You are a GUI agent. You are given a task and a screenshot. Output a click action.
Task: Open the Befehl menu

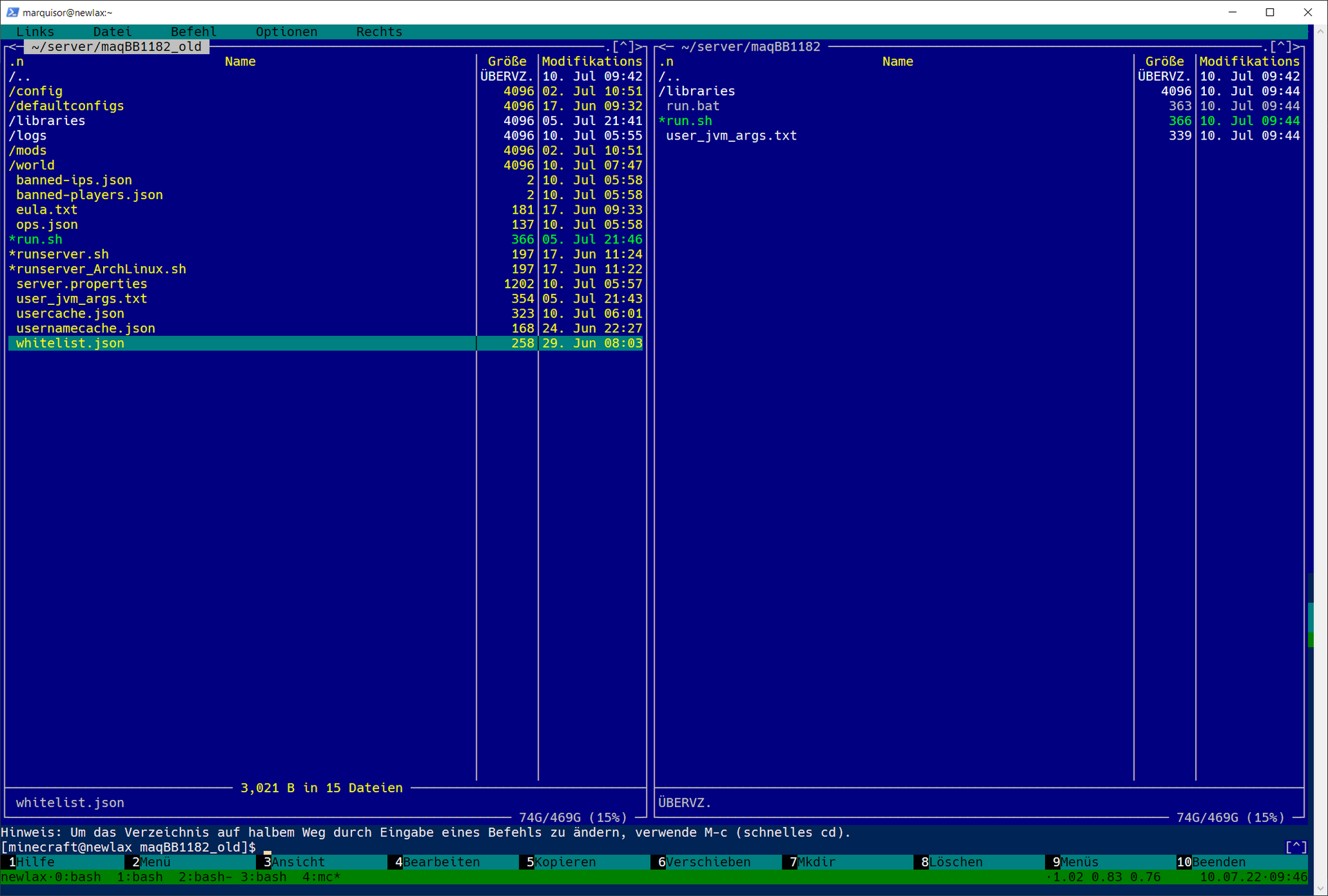coord(194,32)
